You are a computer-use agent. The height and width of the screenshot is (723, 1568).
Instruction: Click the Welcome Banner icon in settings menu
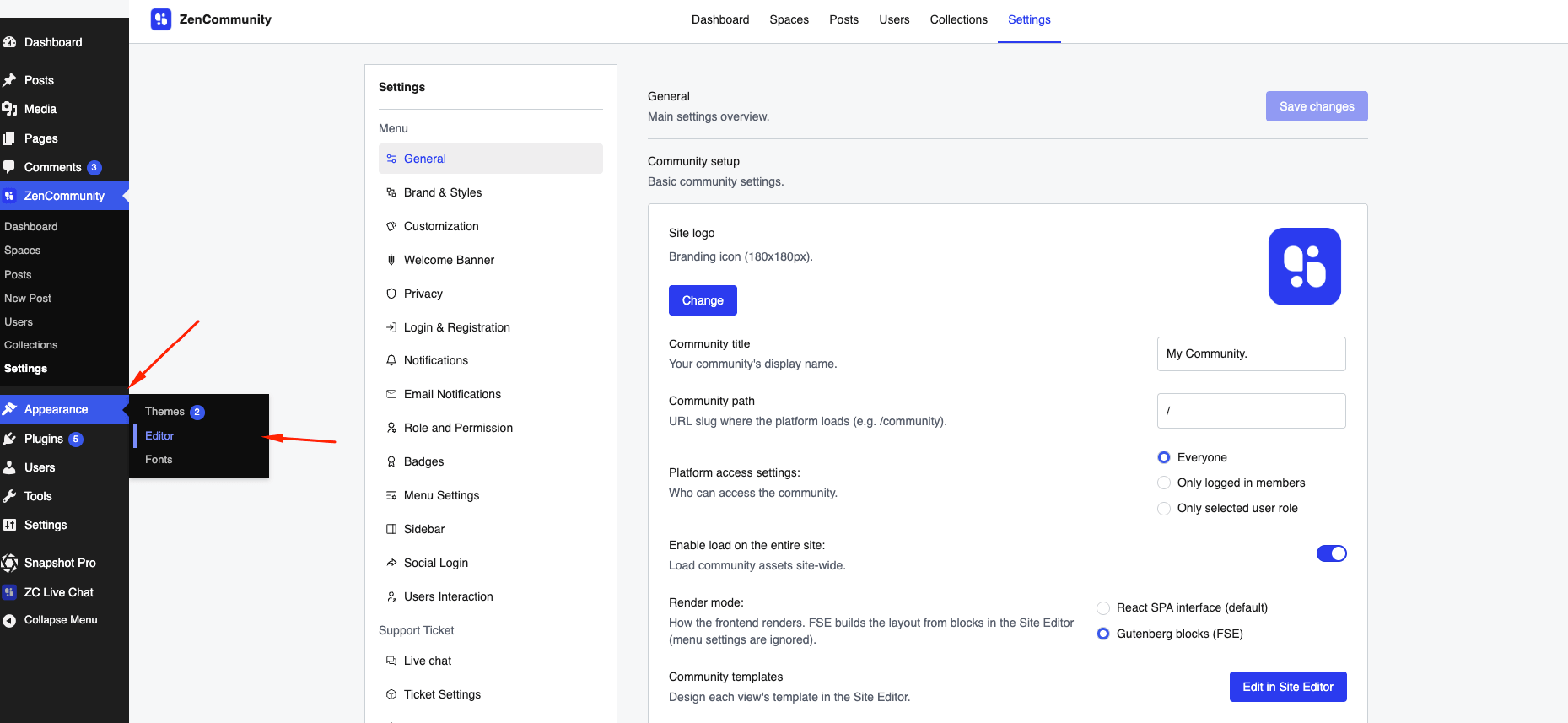pyautogui.click(x=391, y=260)
